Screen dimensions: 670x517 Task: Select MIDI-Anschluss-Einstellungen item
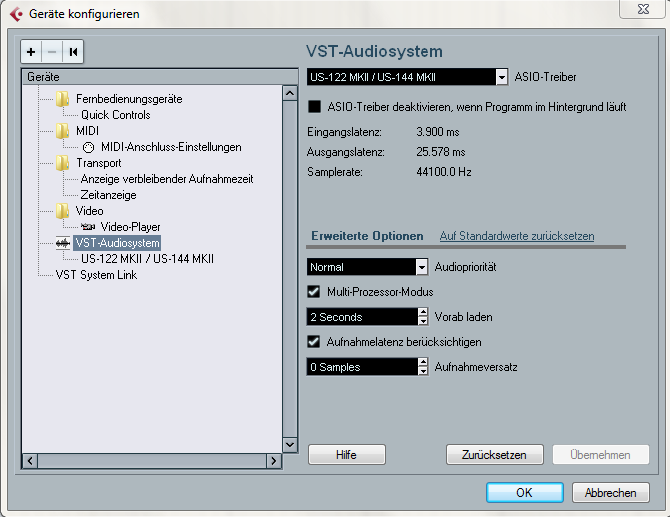click(171, 147)
